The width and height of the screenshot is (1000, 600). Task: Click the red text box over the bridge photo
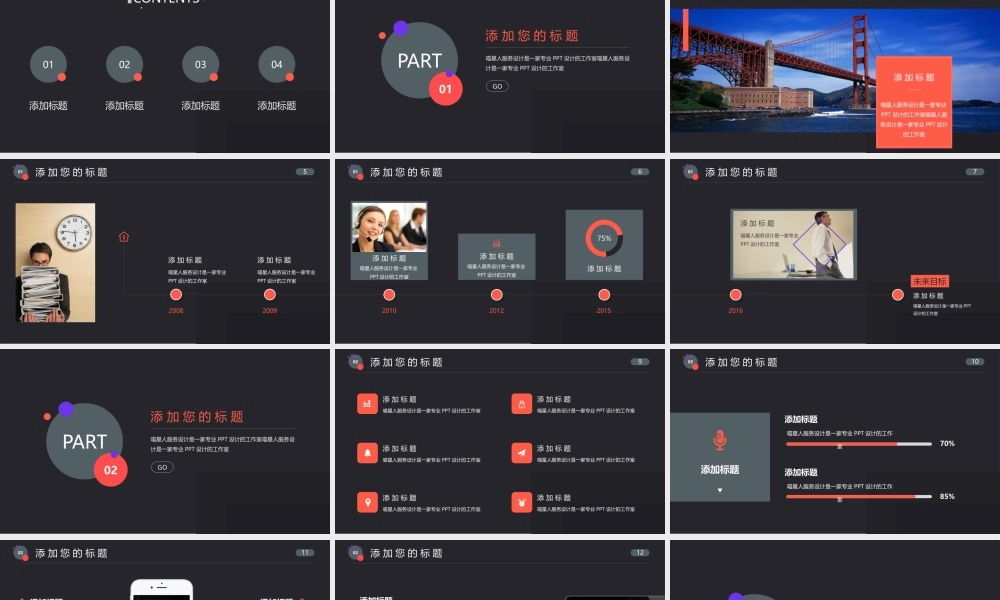coord(914,102)
